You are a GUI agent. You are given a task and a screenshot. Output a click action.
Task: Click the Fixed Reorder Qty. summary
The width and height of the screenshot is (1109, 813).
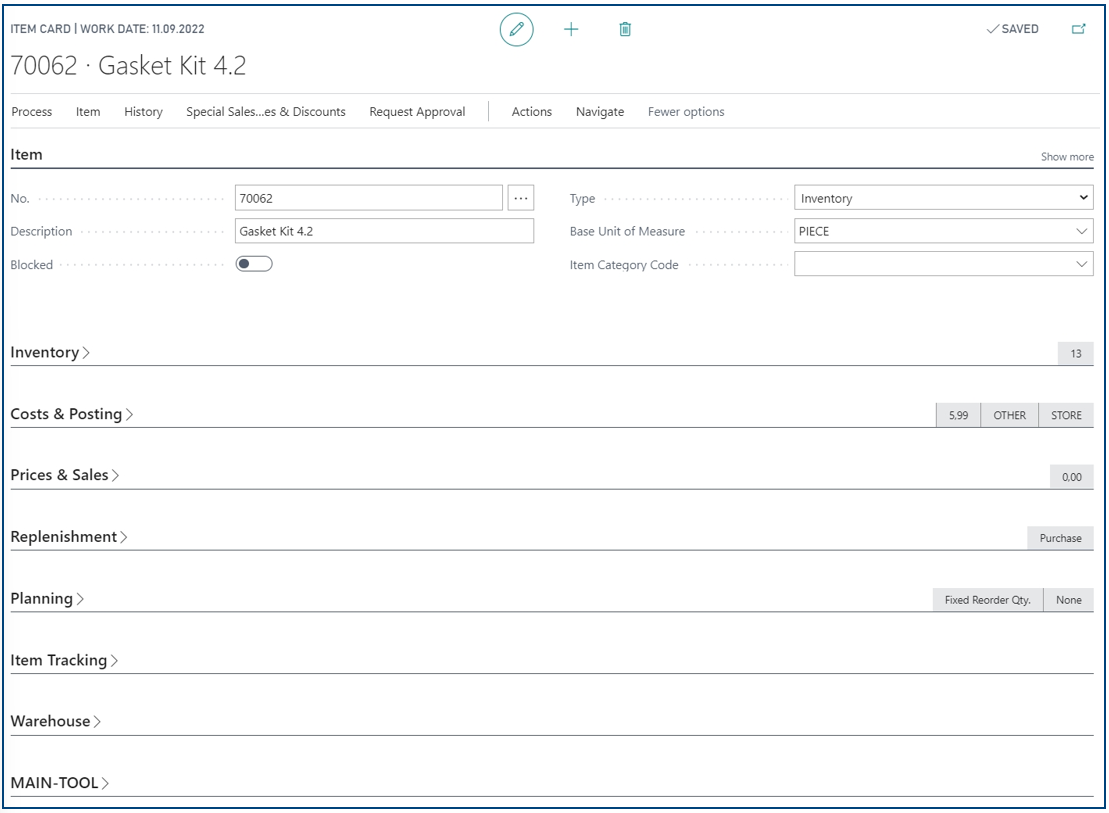(988, 599)
